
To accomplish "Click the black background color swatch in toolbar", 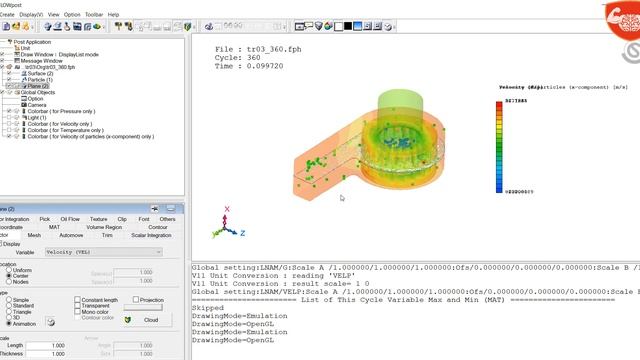I will point(348,27).
